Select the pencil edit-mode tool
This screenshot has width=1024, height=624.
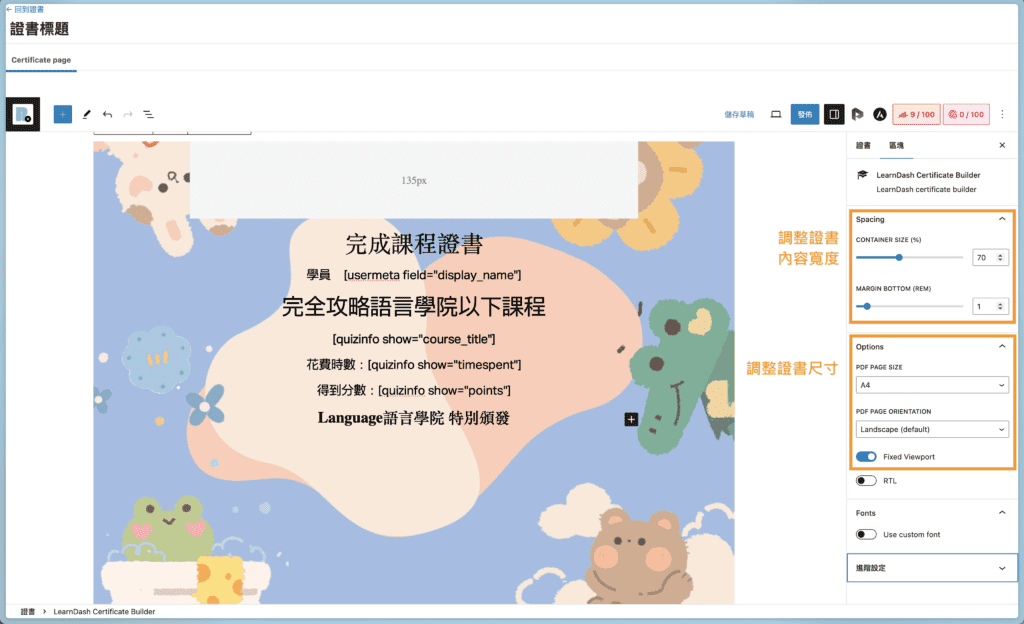[x=89, y=114]
